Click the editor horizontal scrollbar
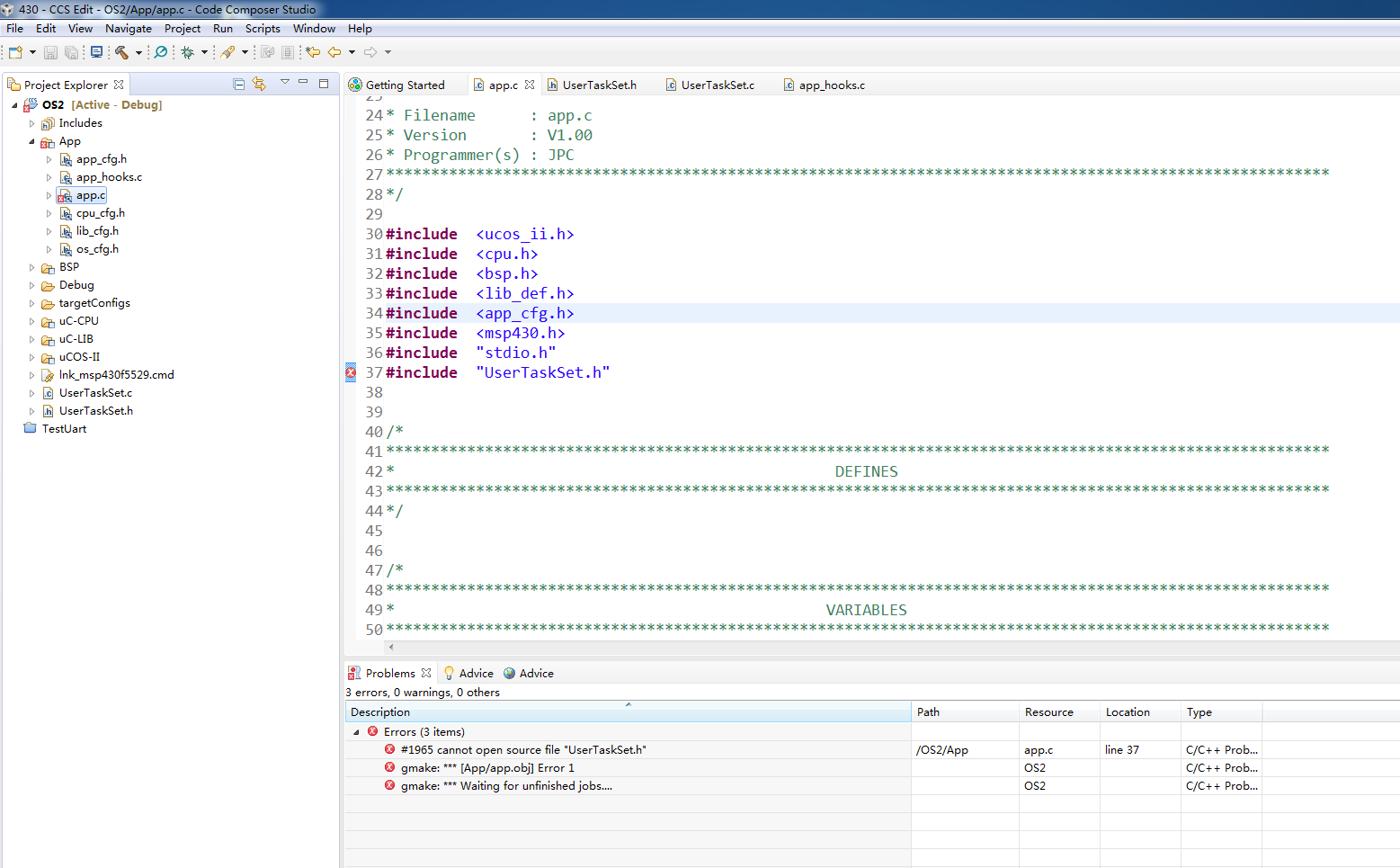 coord(890,647)
